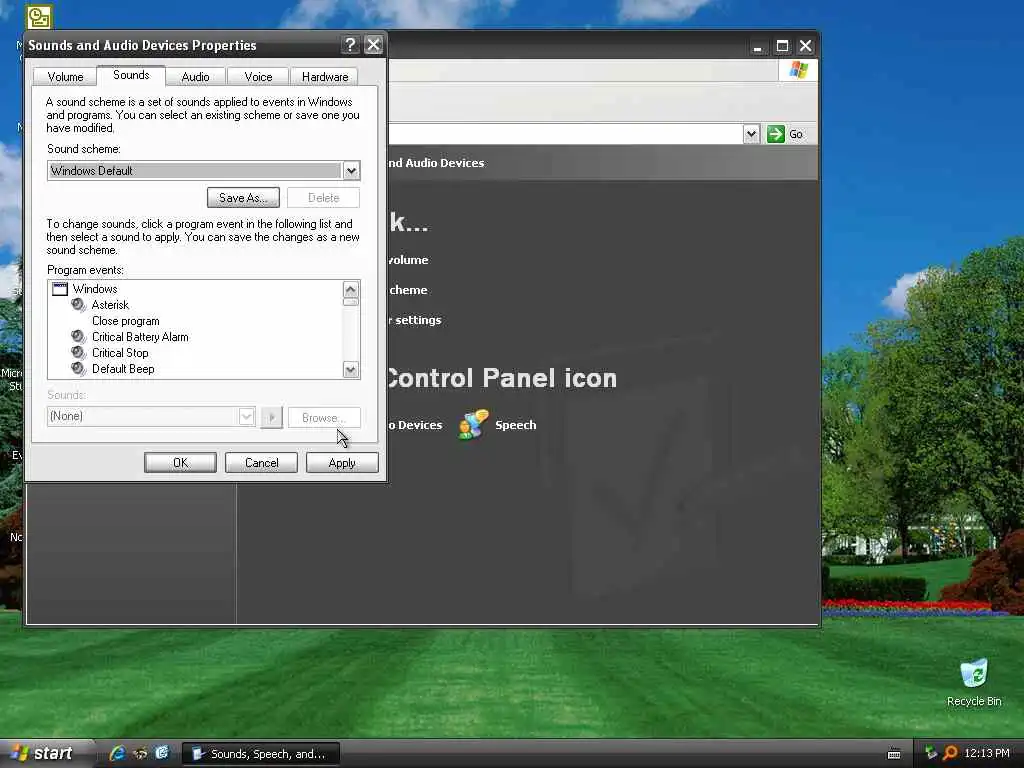1024x768 pixels.
Task: Click the play sound button
Action: click(x=272, y=417)
